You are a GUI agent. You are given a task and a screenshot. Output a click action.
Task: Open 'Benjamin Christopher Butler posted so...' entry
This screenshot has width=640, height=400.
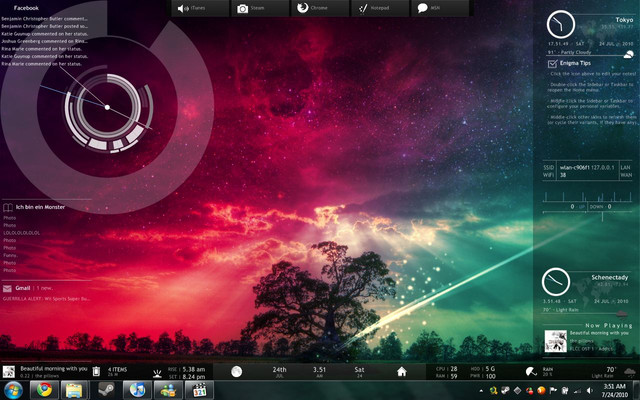click(x=44, y=26)
